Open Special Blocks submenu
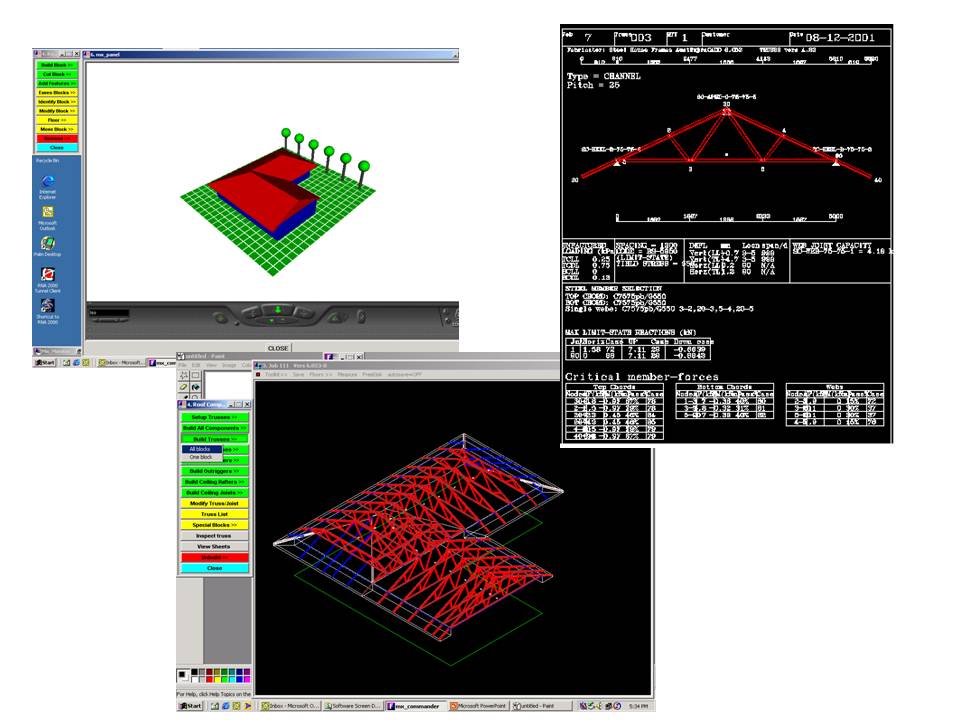 pyautogui.click(x=214, y=525)
